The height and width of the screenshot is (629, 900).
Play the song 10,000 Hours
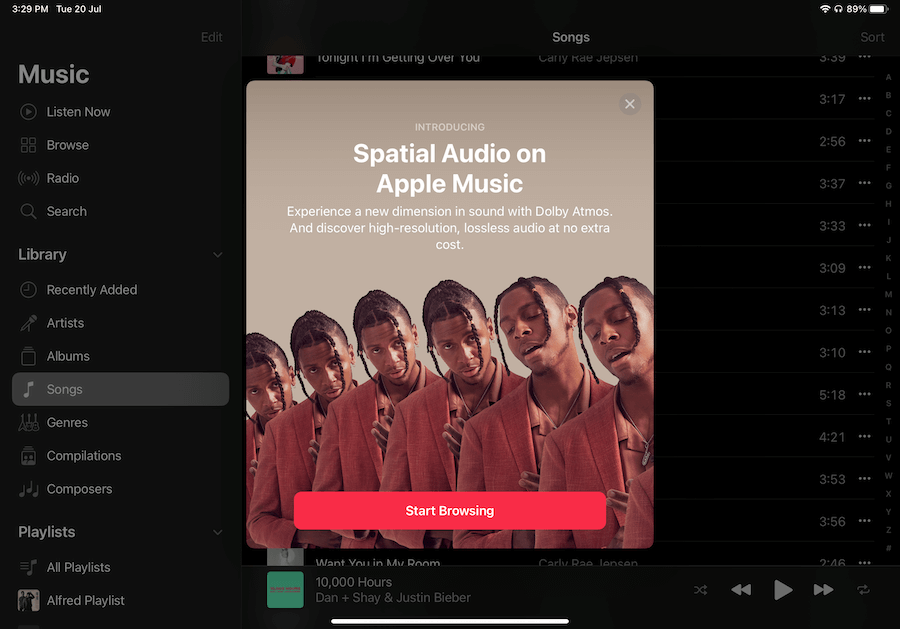[x=783, y=590]
